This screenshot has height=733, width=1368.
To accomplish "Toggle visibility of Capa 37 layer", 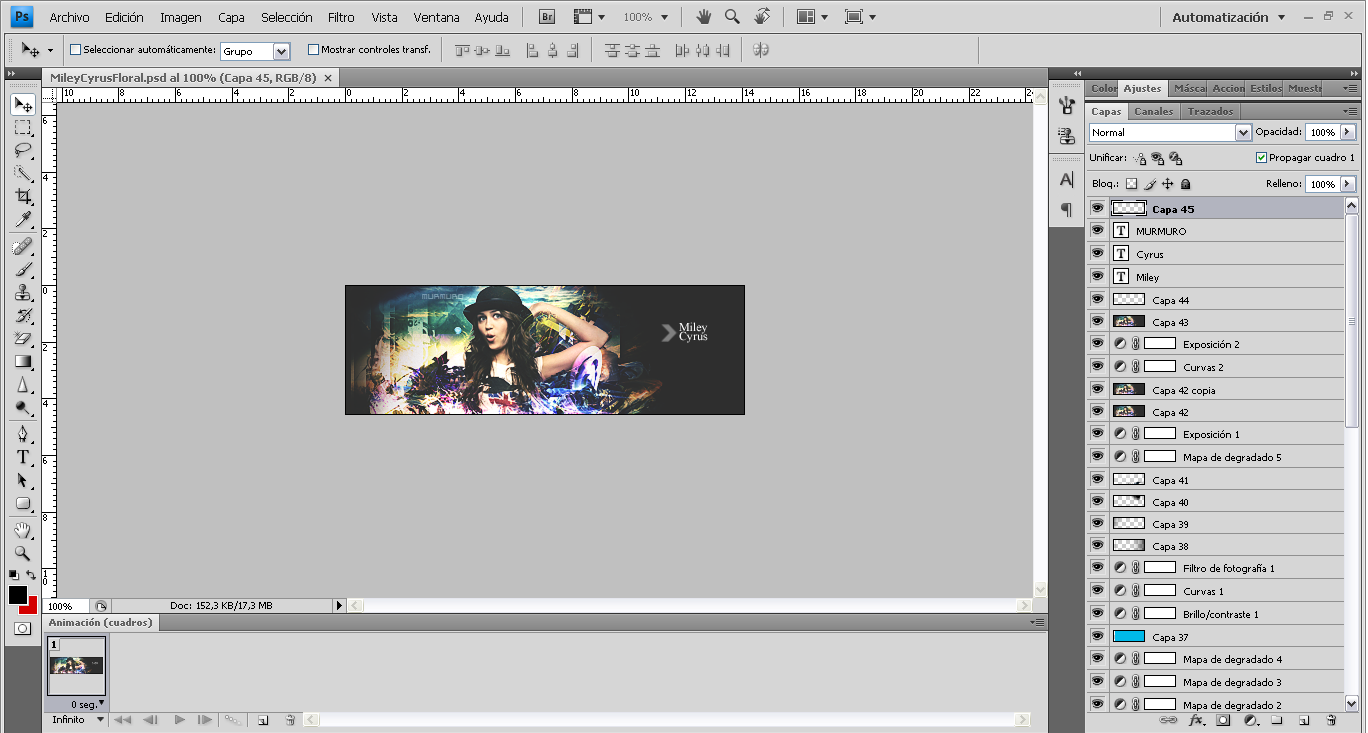I will (x=1097, y=637).
